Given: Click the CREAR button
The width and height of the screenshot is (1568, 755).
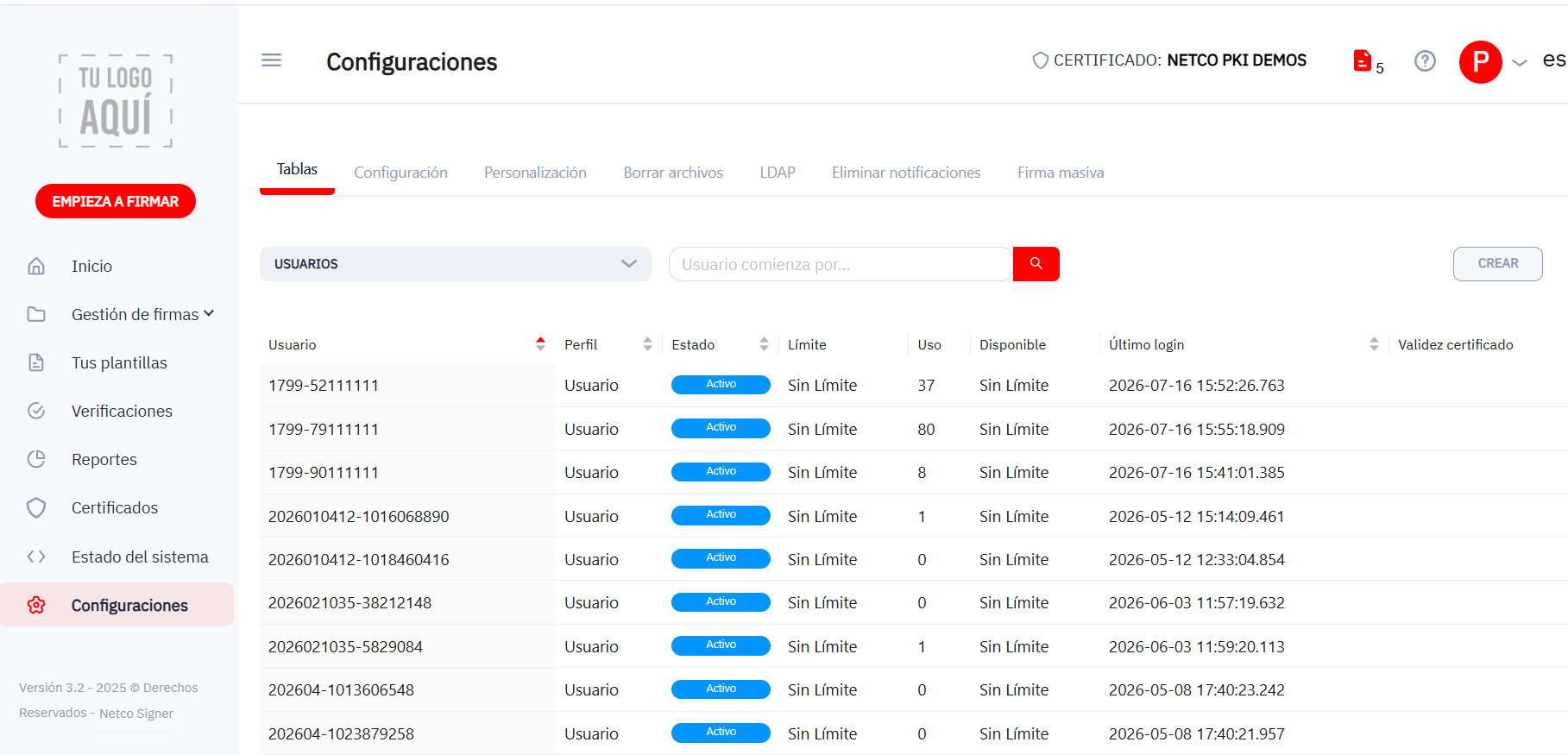Looking at the screenshot, I should pos(1498,264).
